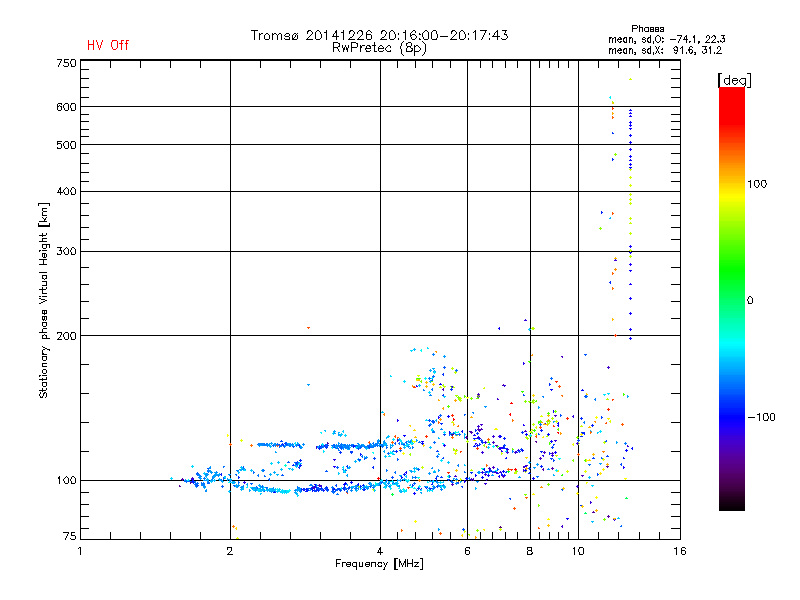Click the 'RwPretec (8p)' subtitle

(x=380, y=48)
